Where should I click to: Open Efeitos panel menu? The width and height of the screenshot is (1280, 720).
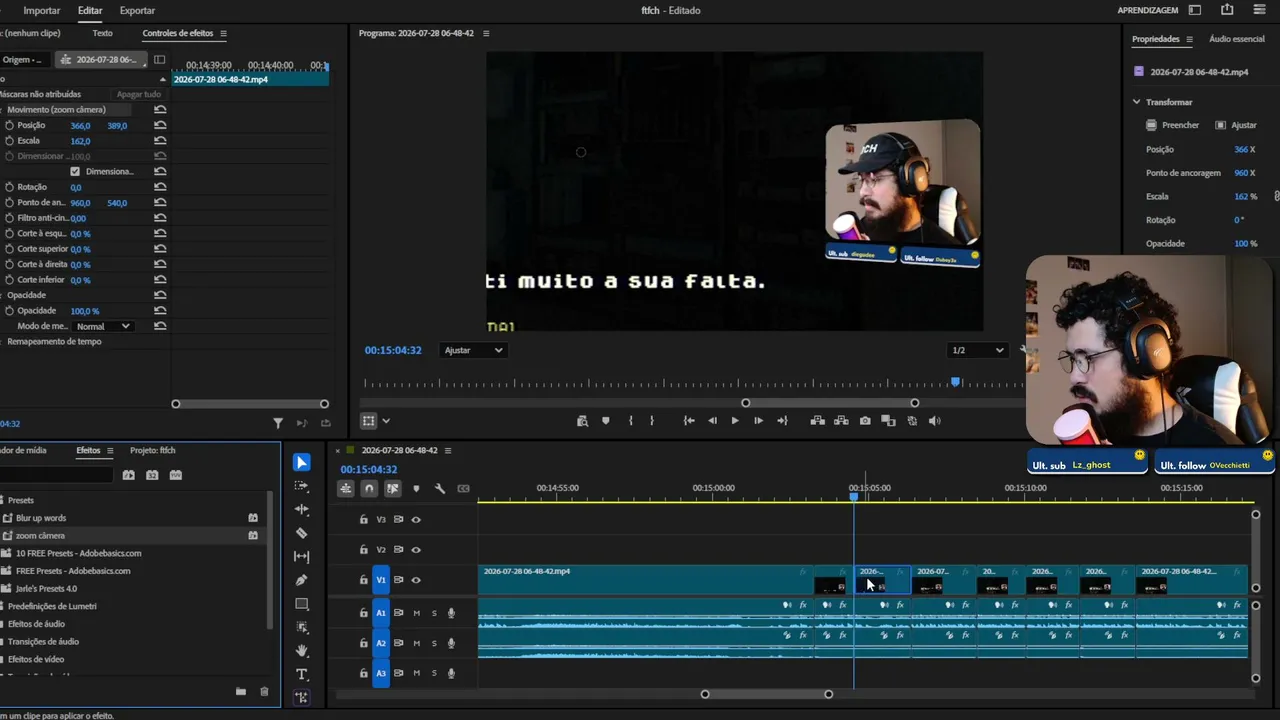tap(110, 450)
